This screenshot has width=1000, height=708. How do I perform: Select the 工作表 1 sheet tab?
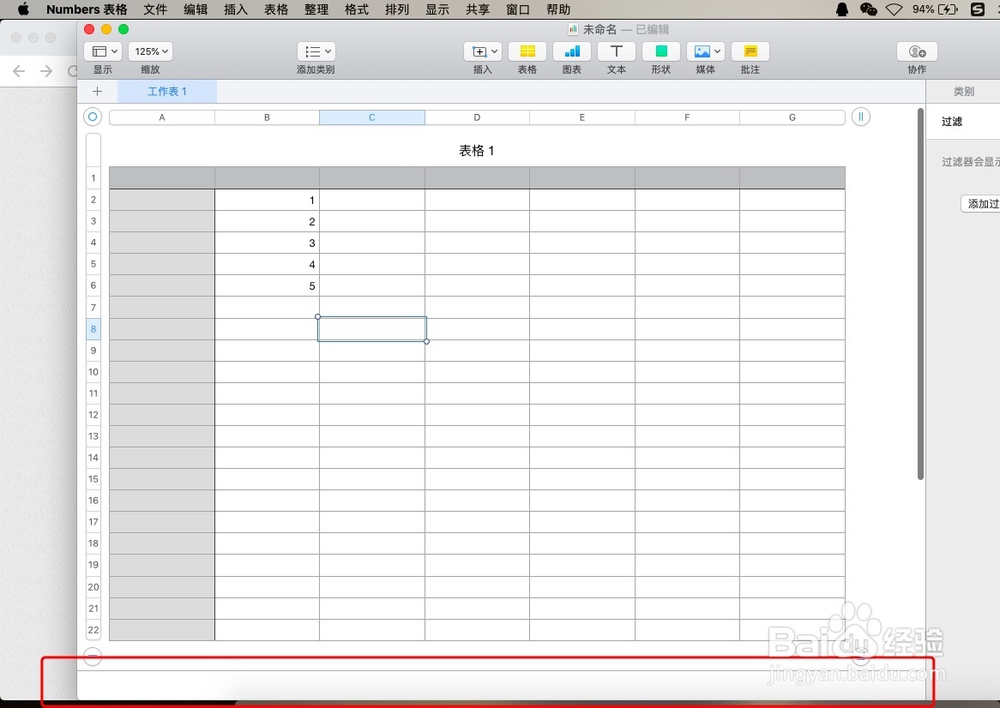coord(167,91)
